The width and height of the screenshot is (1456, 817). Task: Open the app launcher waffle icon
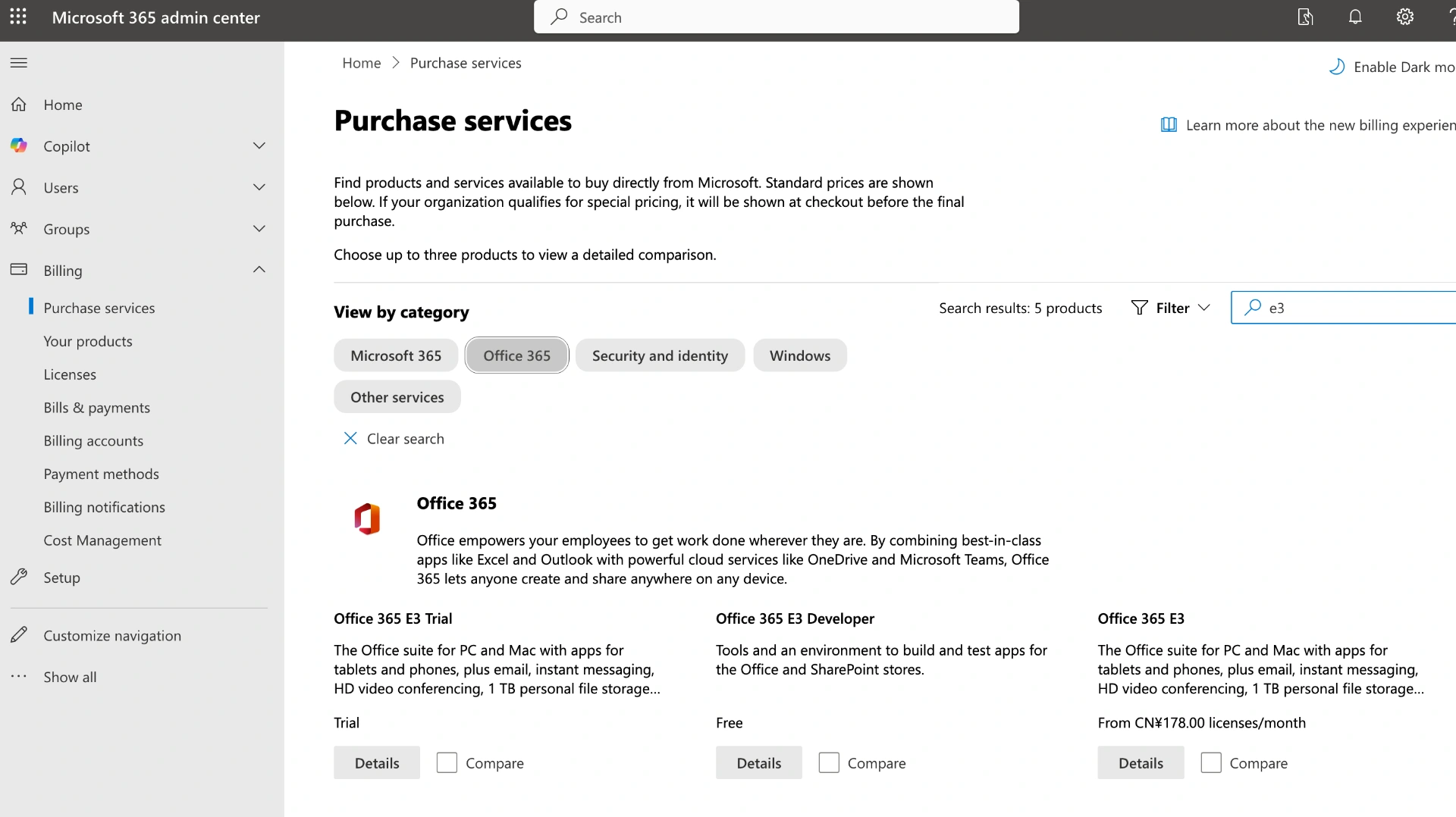(x=18, y=17)
